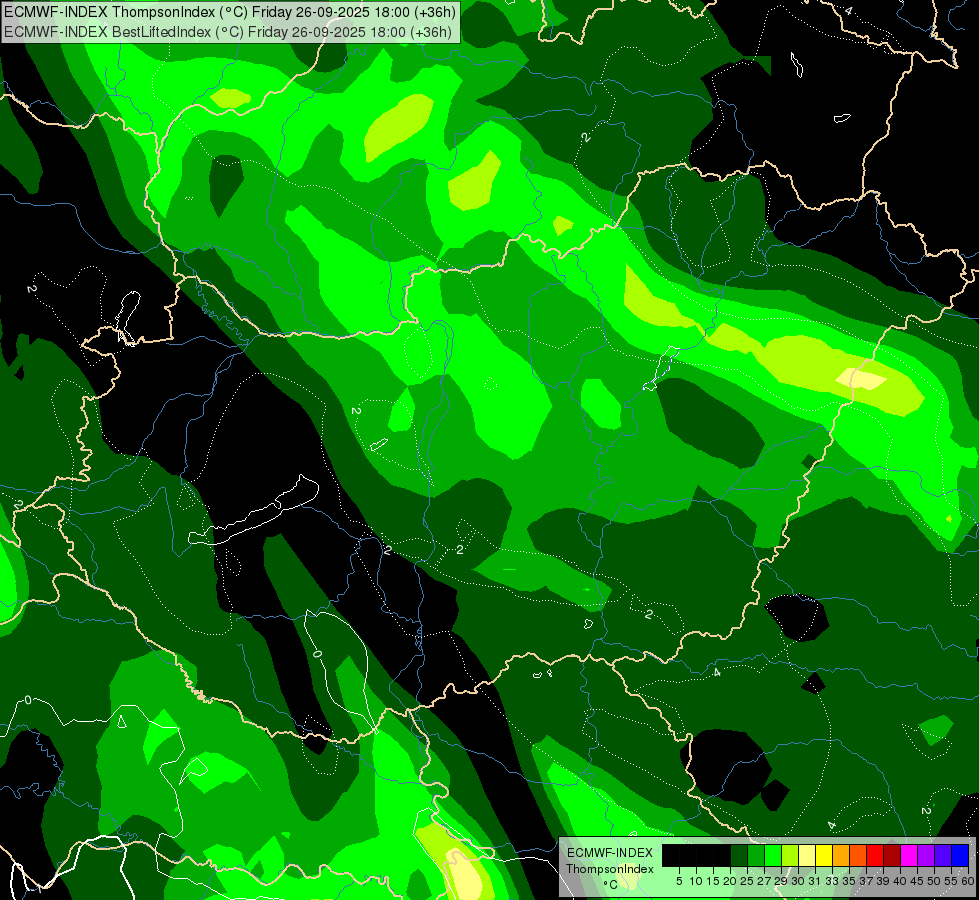Screen dimensions: 979x900
Task: Click the legend tick label 5
Action: click(x=679, y=881)
